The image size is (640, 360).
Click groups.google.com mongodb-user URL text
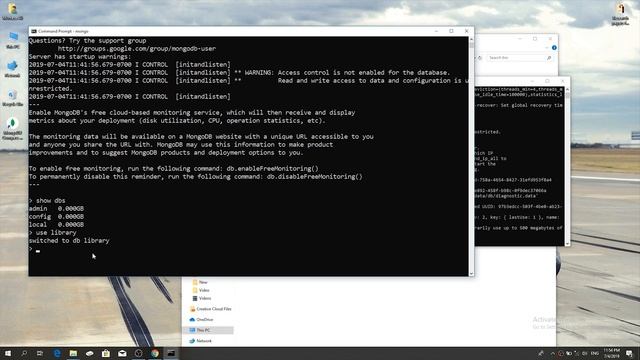[x=137, y=49]
